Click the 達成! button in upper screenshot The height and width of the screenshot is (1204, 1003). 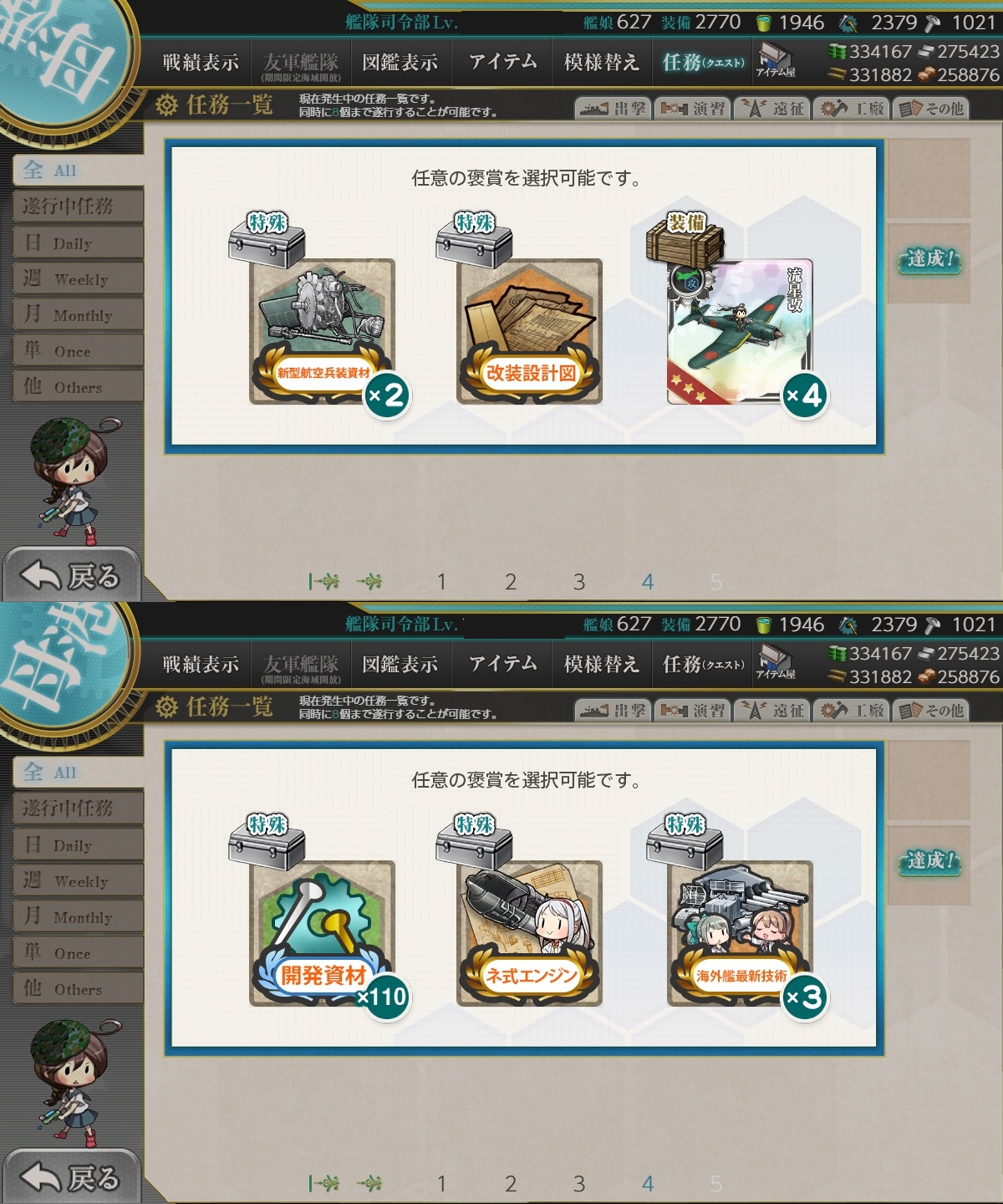click(929, 259)
